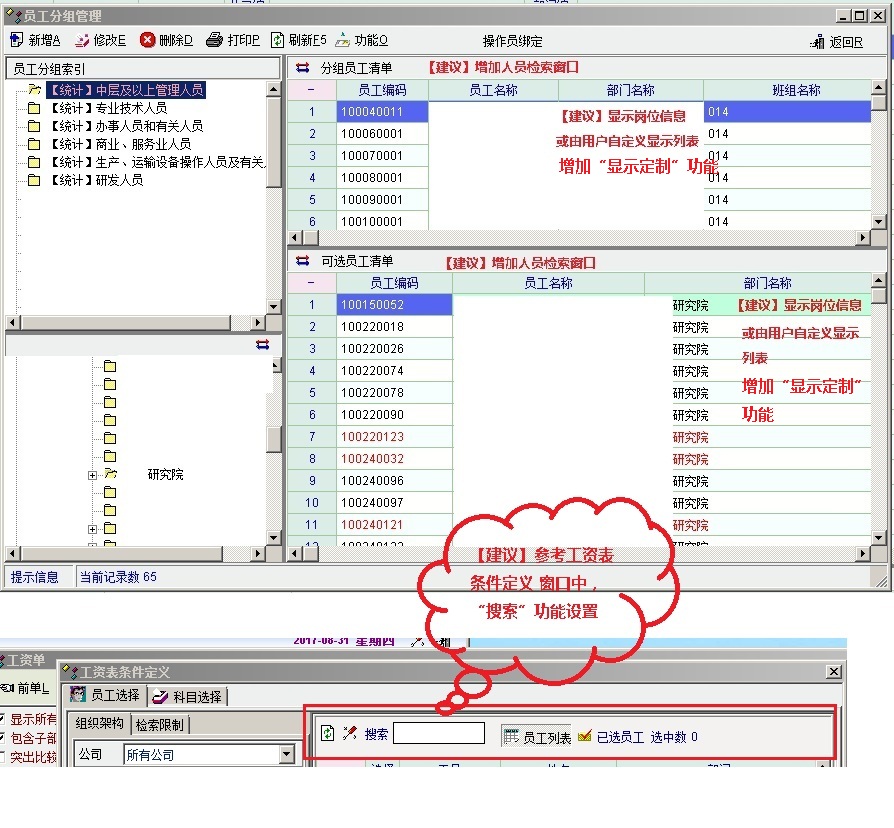The height and width of the screenshot is (828, 894).
Task: Click the 搜索 search input field
Action: [x=438, y=734]
